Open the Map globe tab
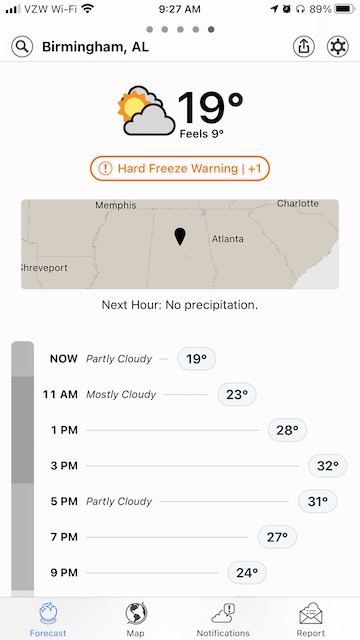 (136, 619)
